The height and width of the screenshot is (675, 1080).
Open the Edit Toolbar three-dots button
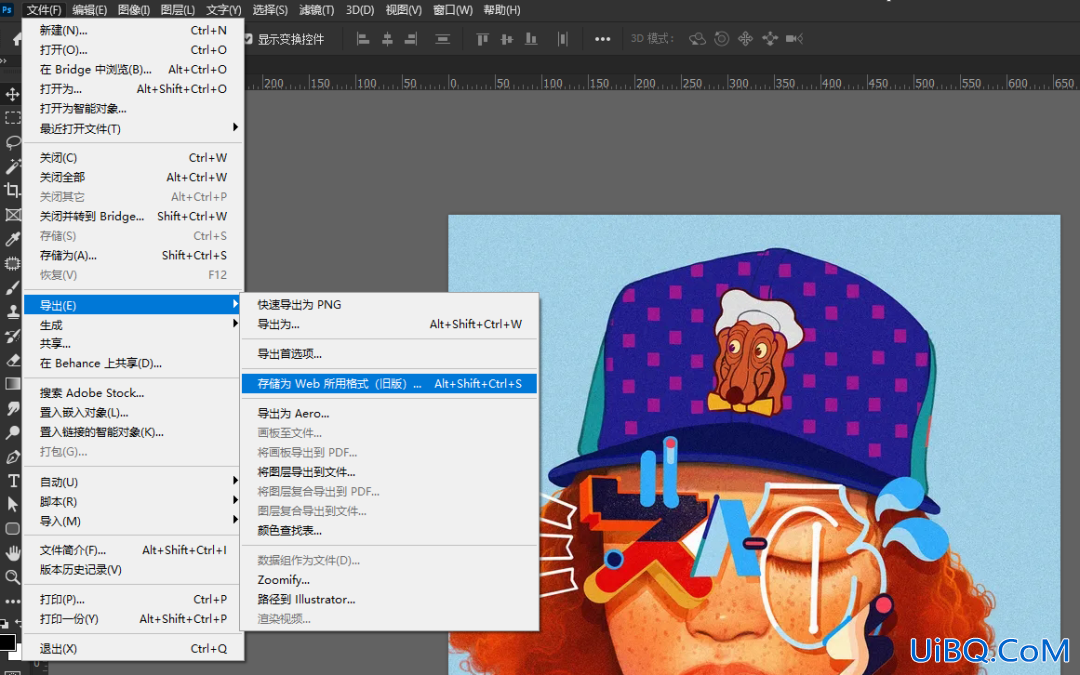(x=12, y=601)
